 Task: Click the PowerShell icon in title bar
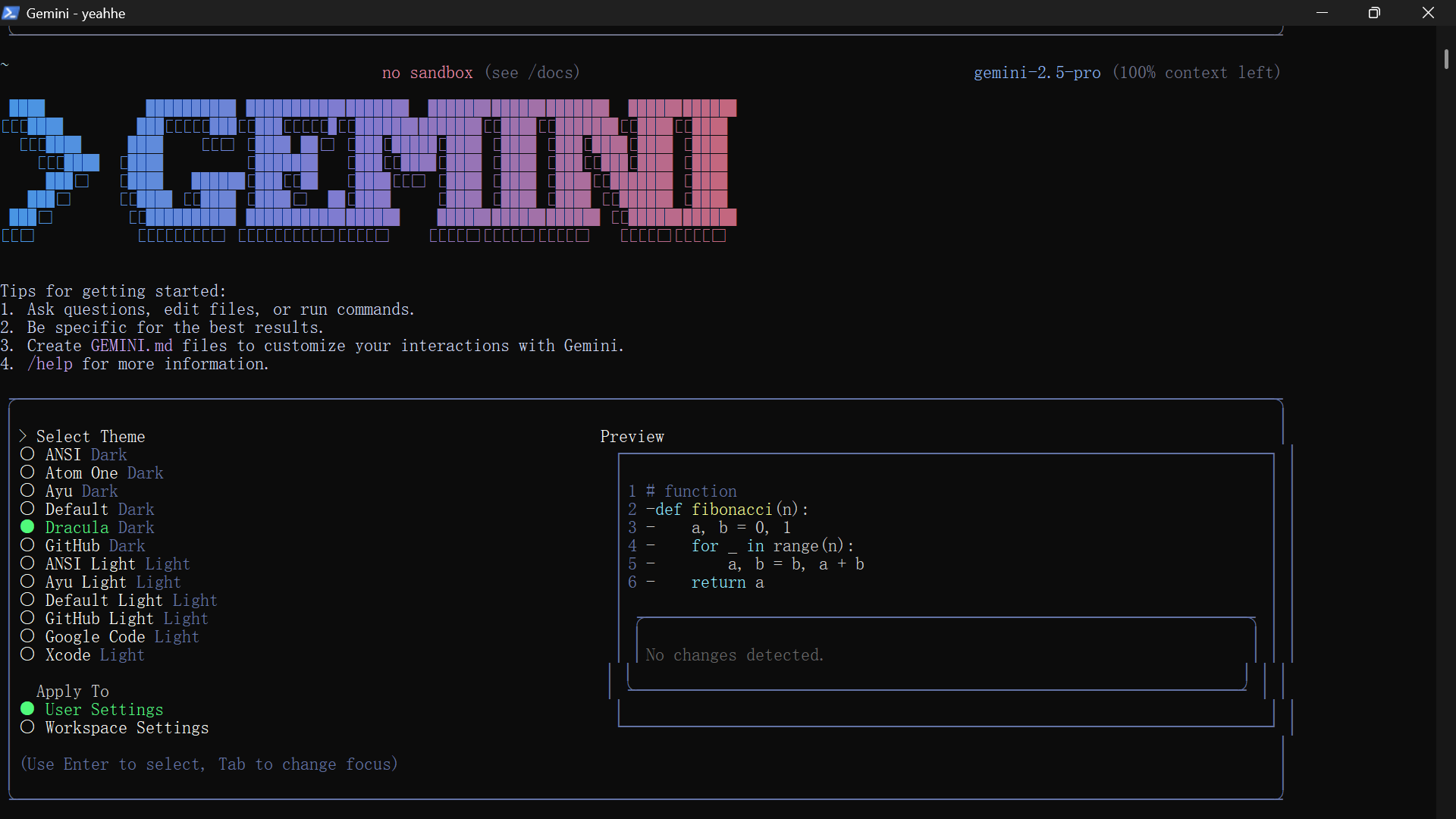[x=11, y=13]
